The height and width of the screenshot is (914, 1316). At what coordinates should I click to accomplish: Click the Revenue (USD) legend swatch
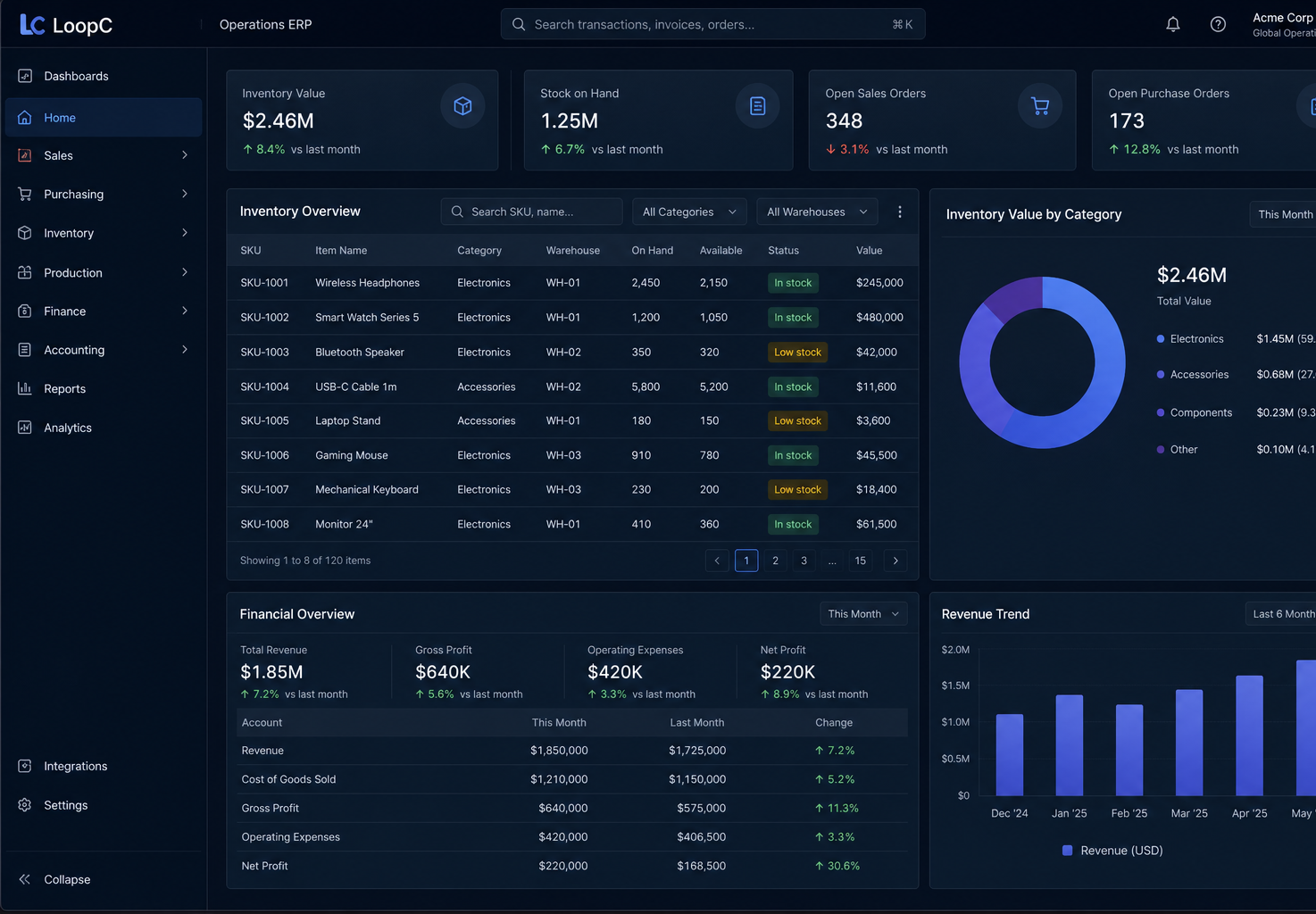pyautogui.click(x=1067, y=851)
